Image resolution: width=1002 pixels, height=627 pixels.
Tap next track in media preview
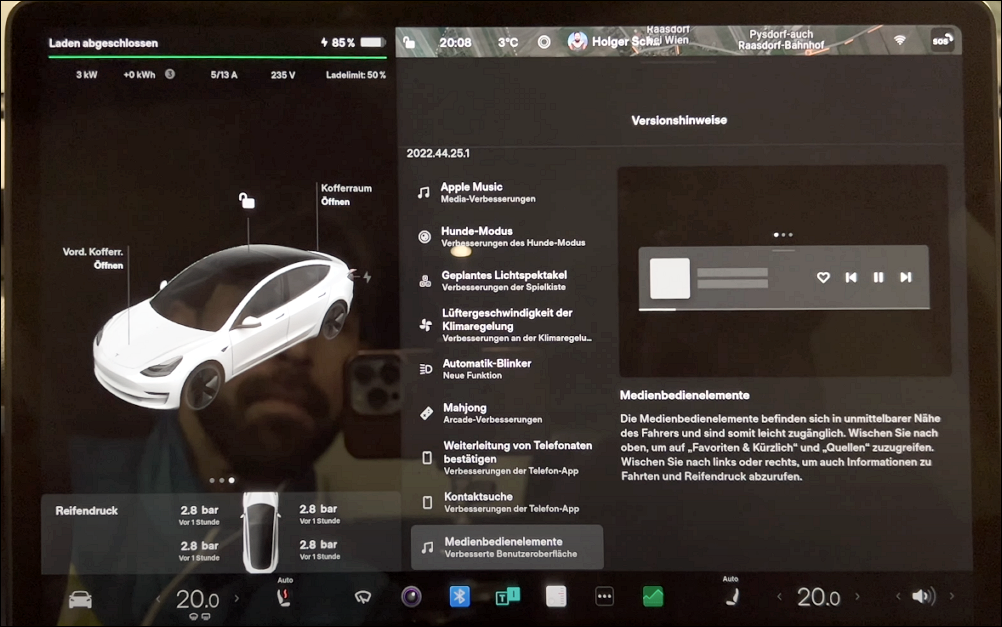click(x=906, y=277)
